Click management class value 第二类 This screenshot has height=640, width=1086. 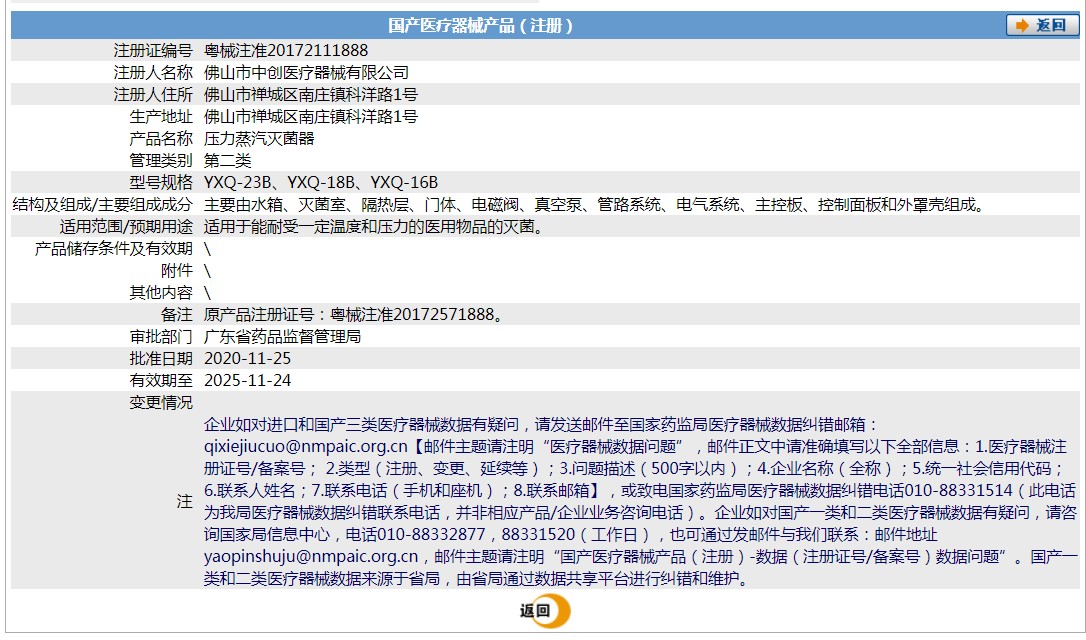click(227, 161)
